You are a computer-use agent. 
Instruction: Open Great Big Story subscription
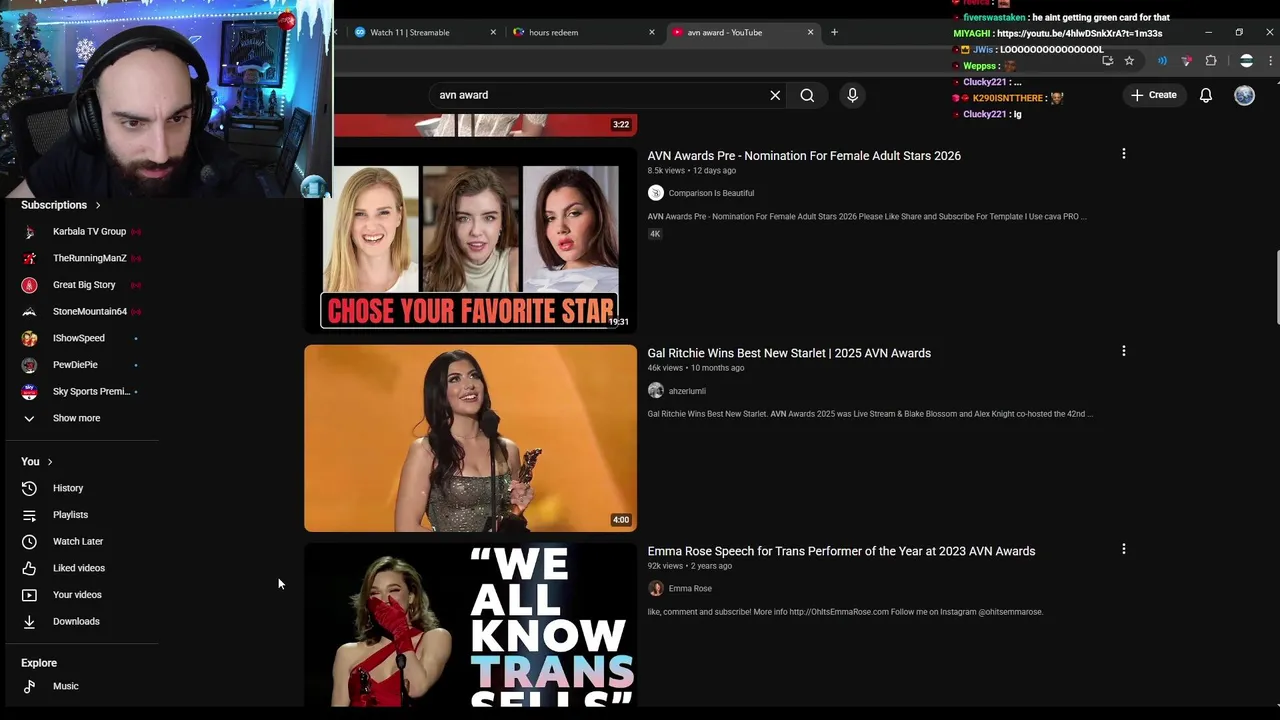(x=82, y=285)
